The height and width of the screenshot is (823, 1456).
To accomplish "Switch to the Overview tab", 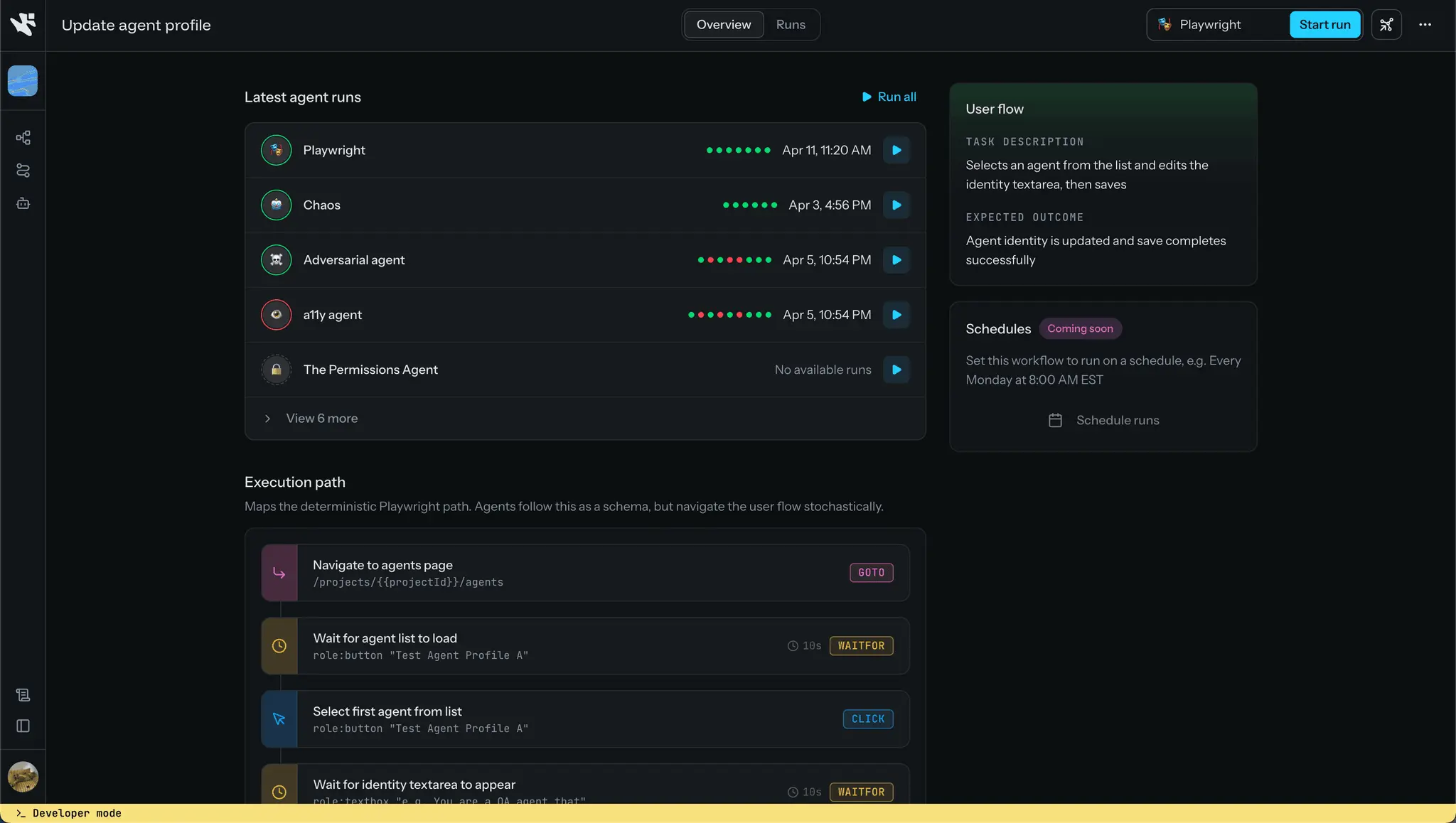I will (724, 24).
